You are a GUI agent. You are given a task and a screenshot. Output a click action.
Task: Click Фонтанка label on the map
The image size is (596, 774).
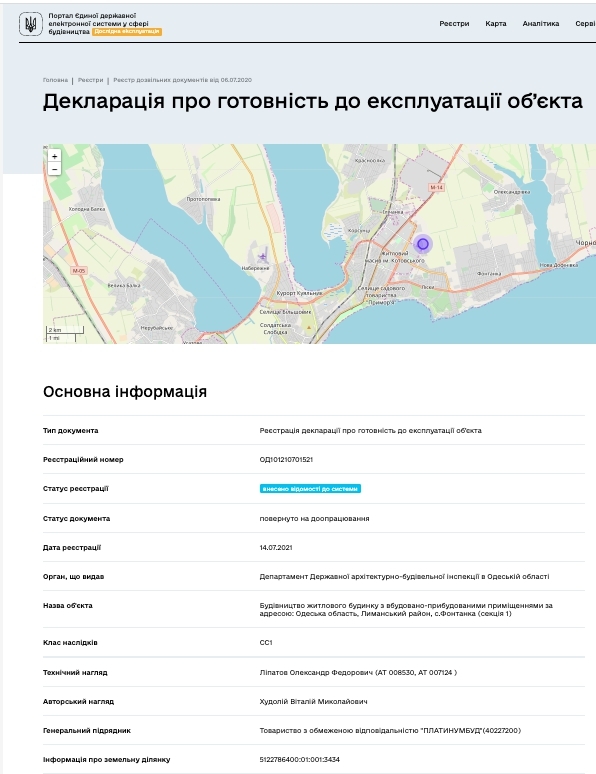pyautogui.click(x=489, y=273)
